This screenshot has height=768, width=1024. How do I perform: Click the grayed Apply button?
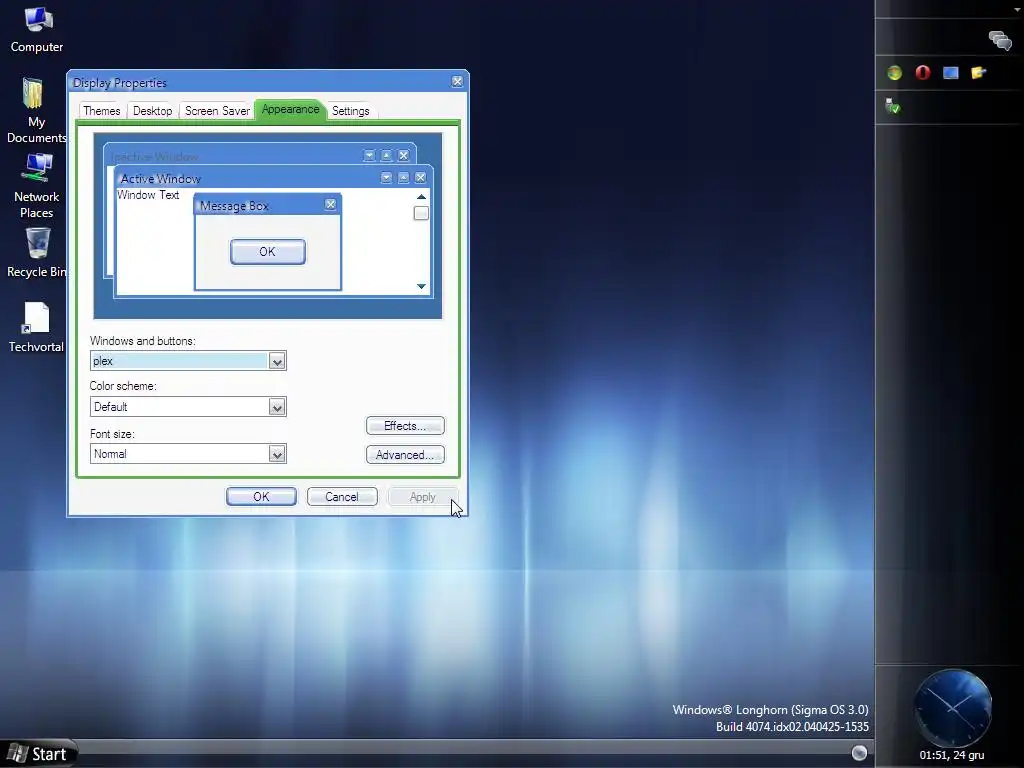pyautogui.click(x=423, y=496)
